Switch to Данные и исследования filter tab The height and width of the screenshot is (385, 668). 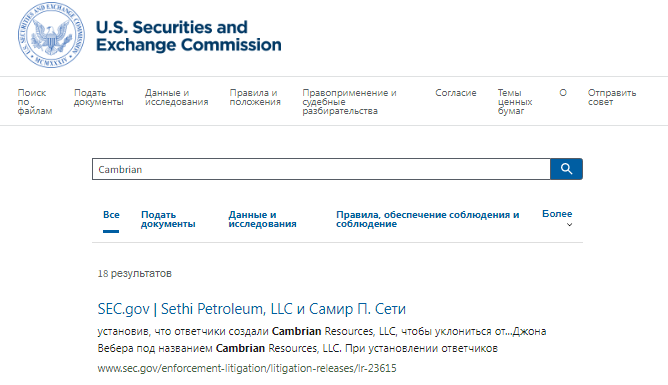pos(262,219)
